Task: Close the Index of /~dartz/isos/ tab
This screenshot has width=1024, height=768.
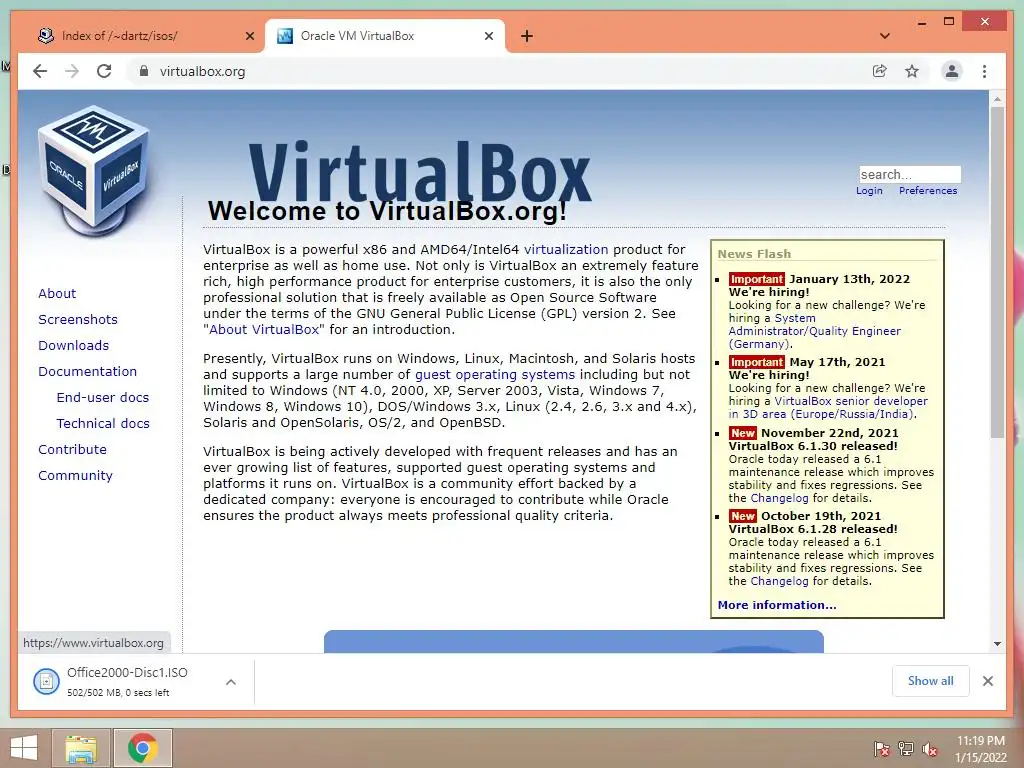Action: pos(249,36)
